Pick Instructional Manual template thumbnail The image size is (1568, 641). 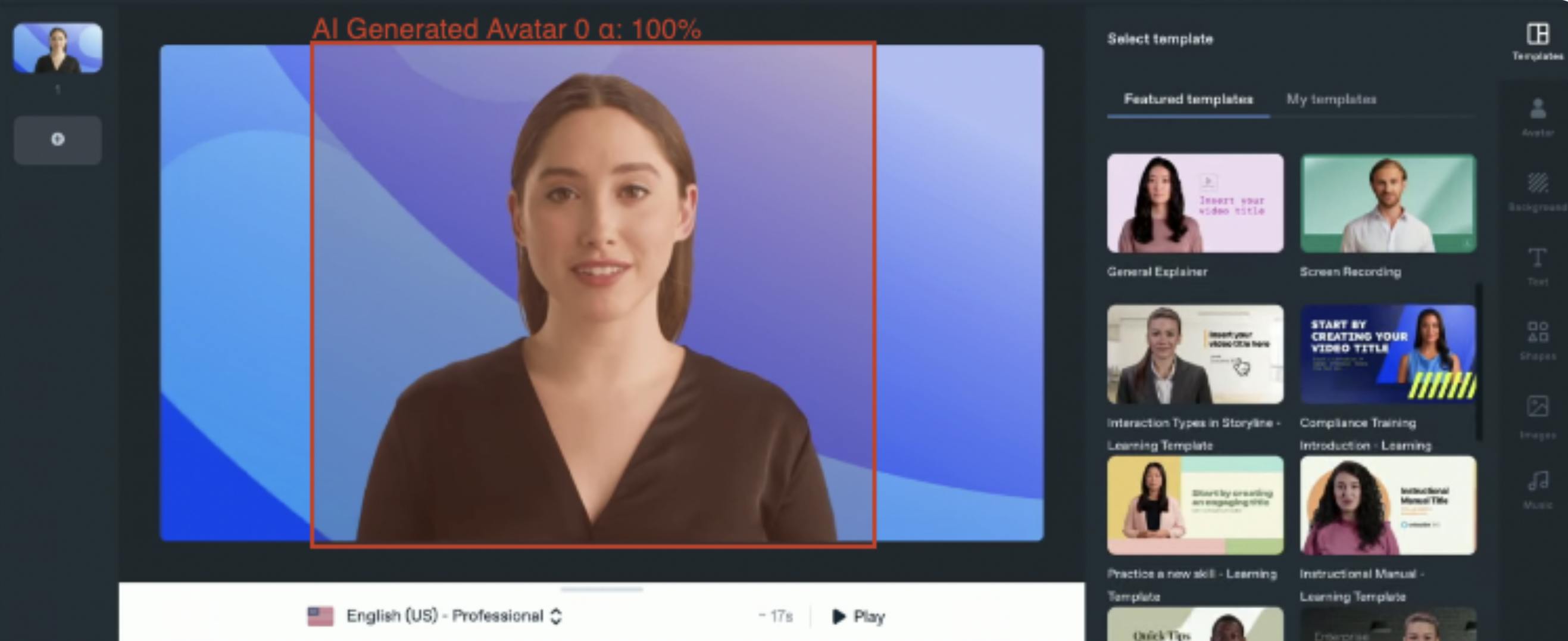click(x=1388, y=505)
